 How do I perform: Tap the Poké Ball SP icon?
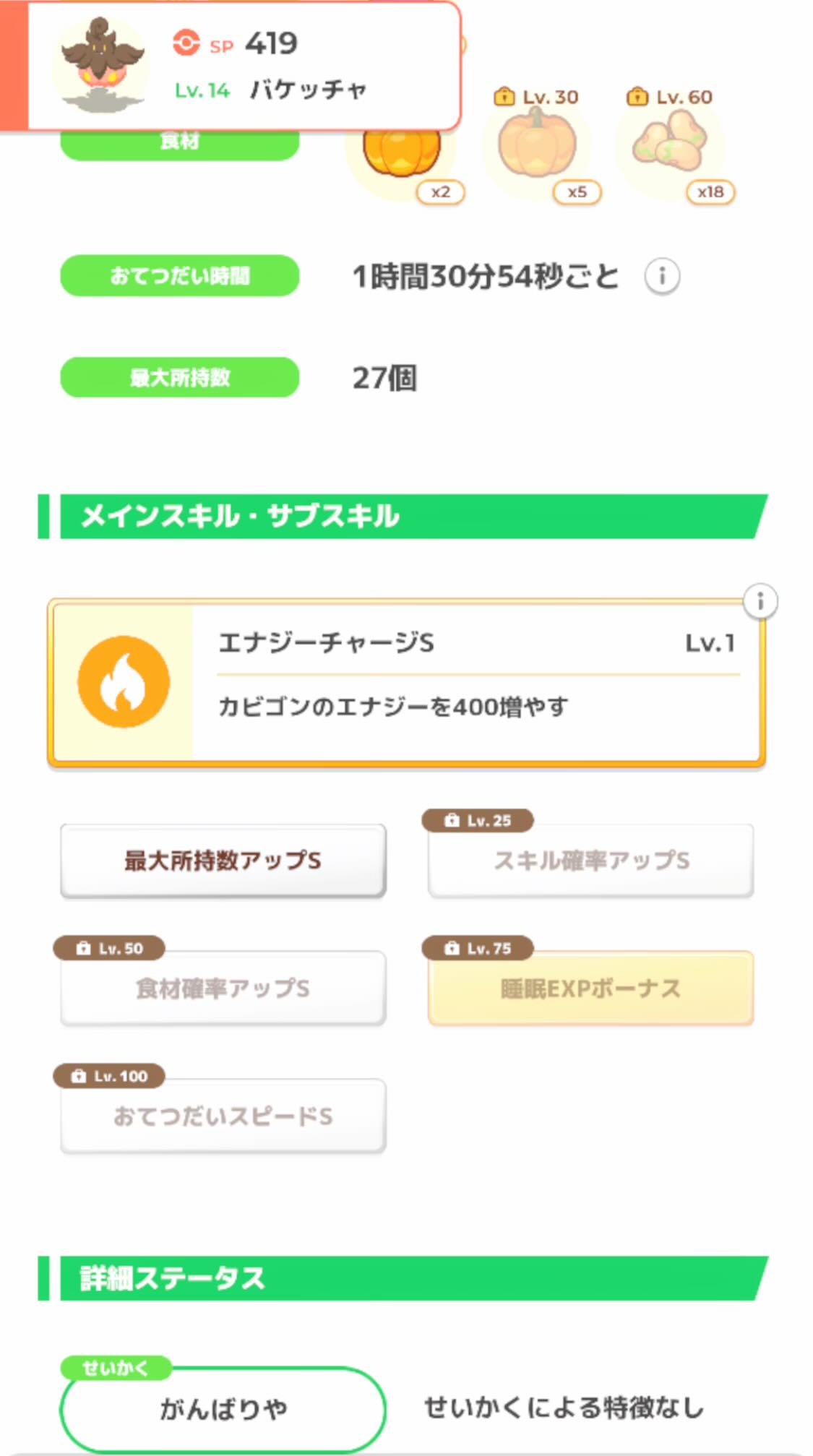[186, 43]
